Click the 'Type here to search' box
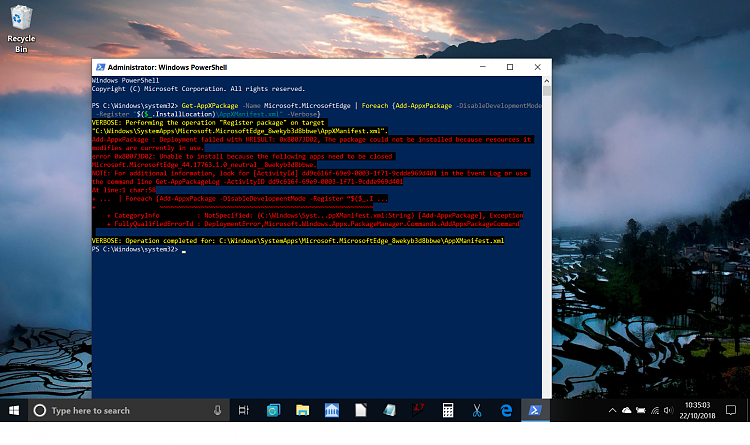750x445 pixels. [x=129, y=411]
